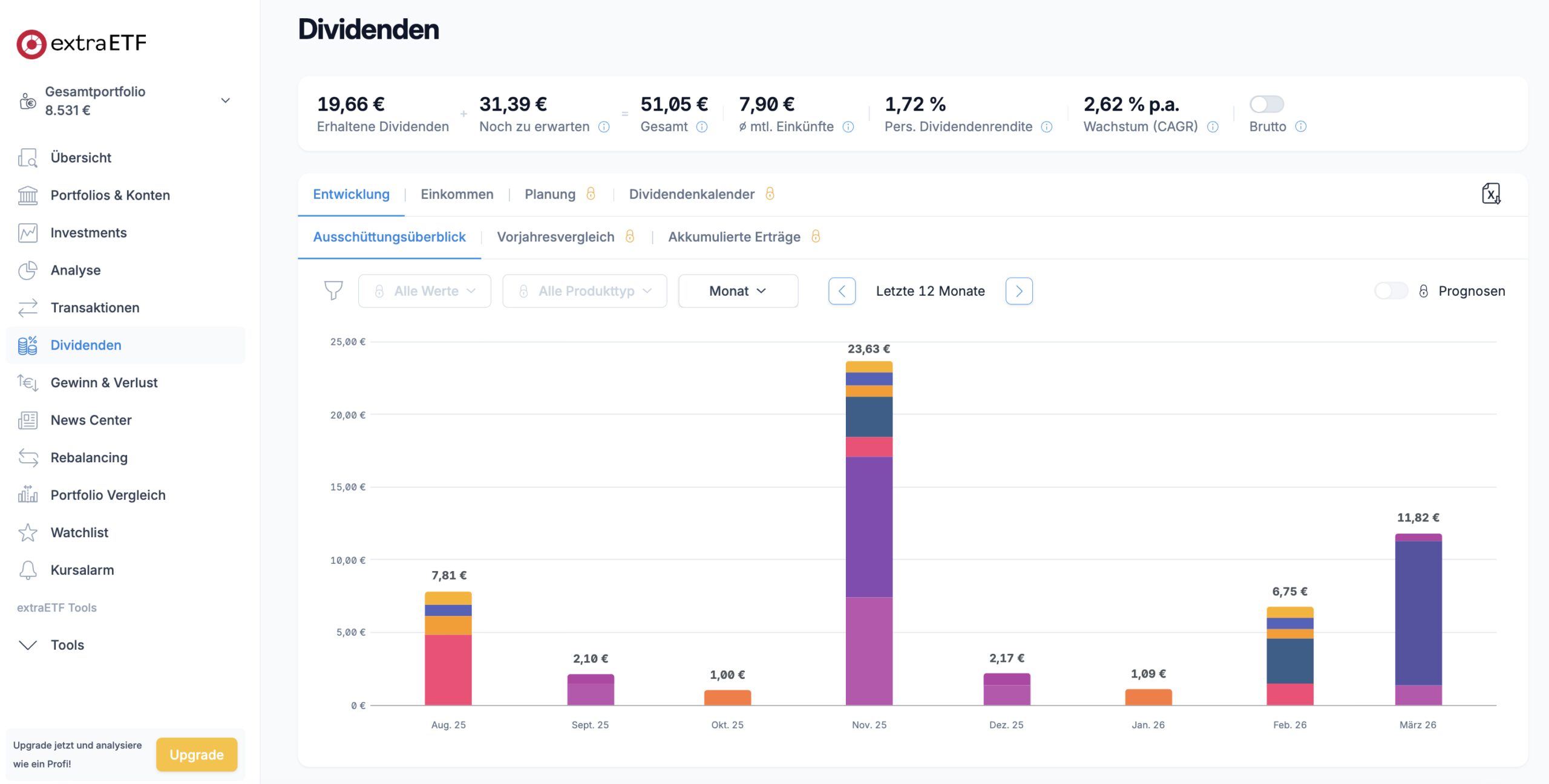Go to previous 12-month period
Viewport: 1549px width, 784px height.
click(842, 291)
